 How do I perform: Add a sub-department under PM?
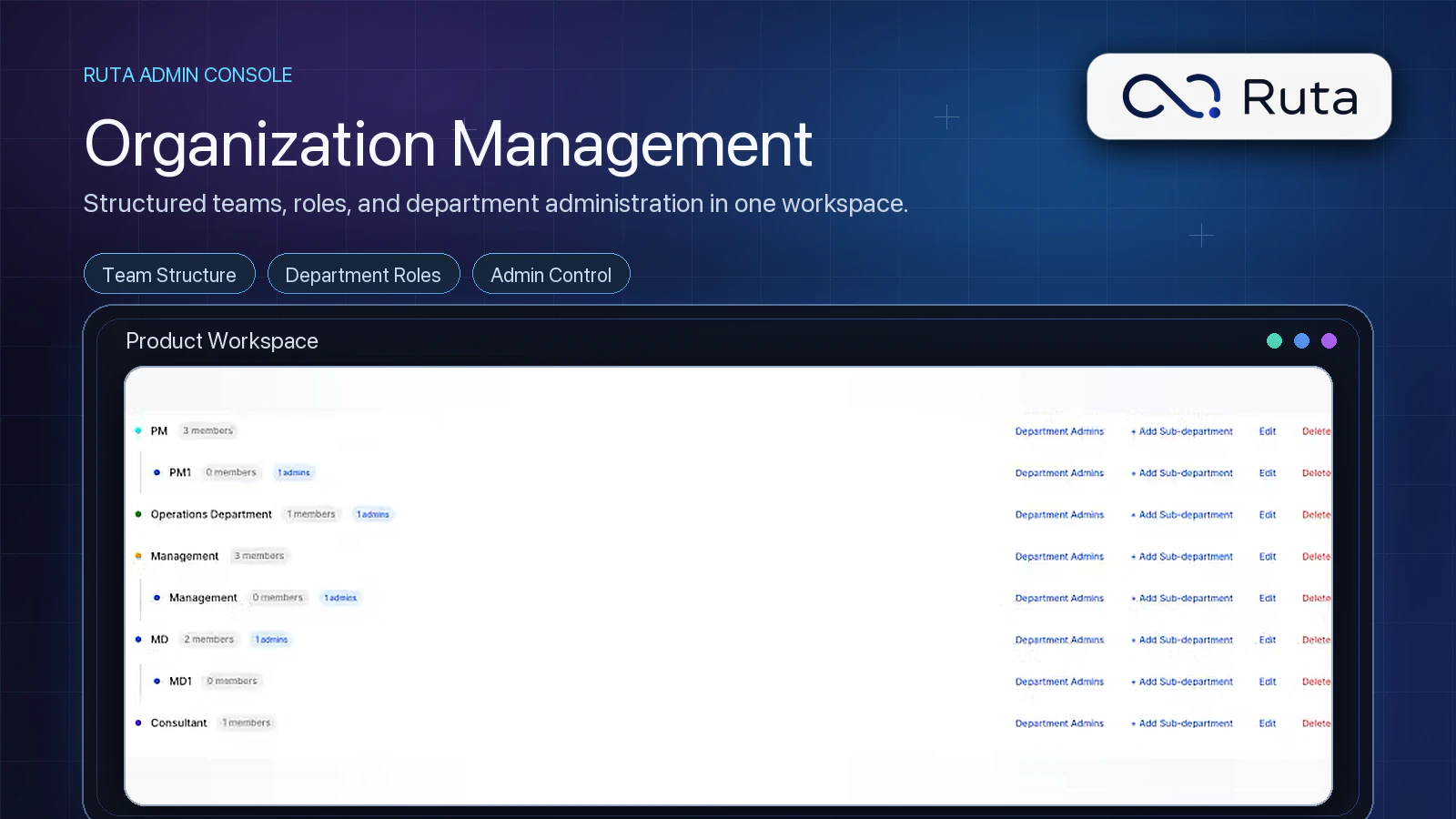tap(1181, 431)
